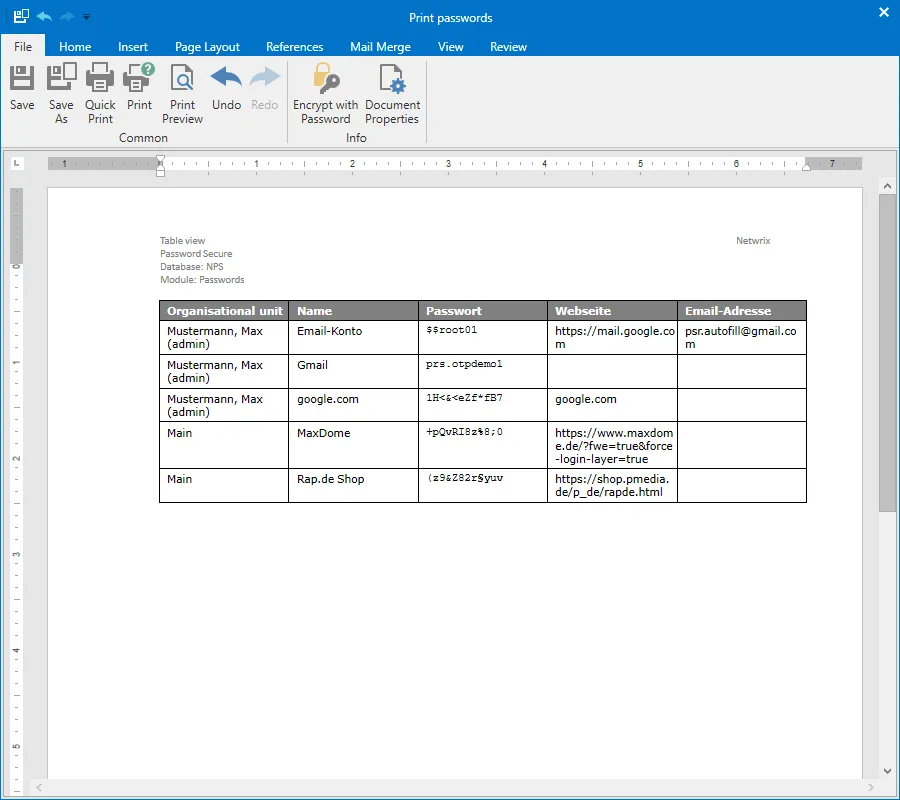The image size is (900, 800).
Task: Click the 'Email-Adresse' column header
Action: (x=742, y=311)
